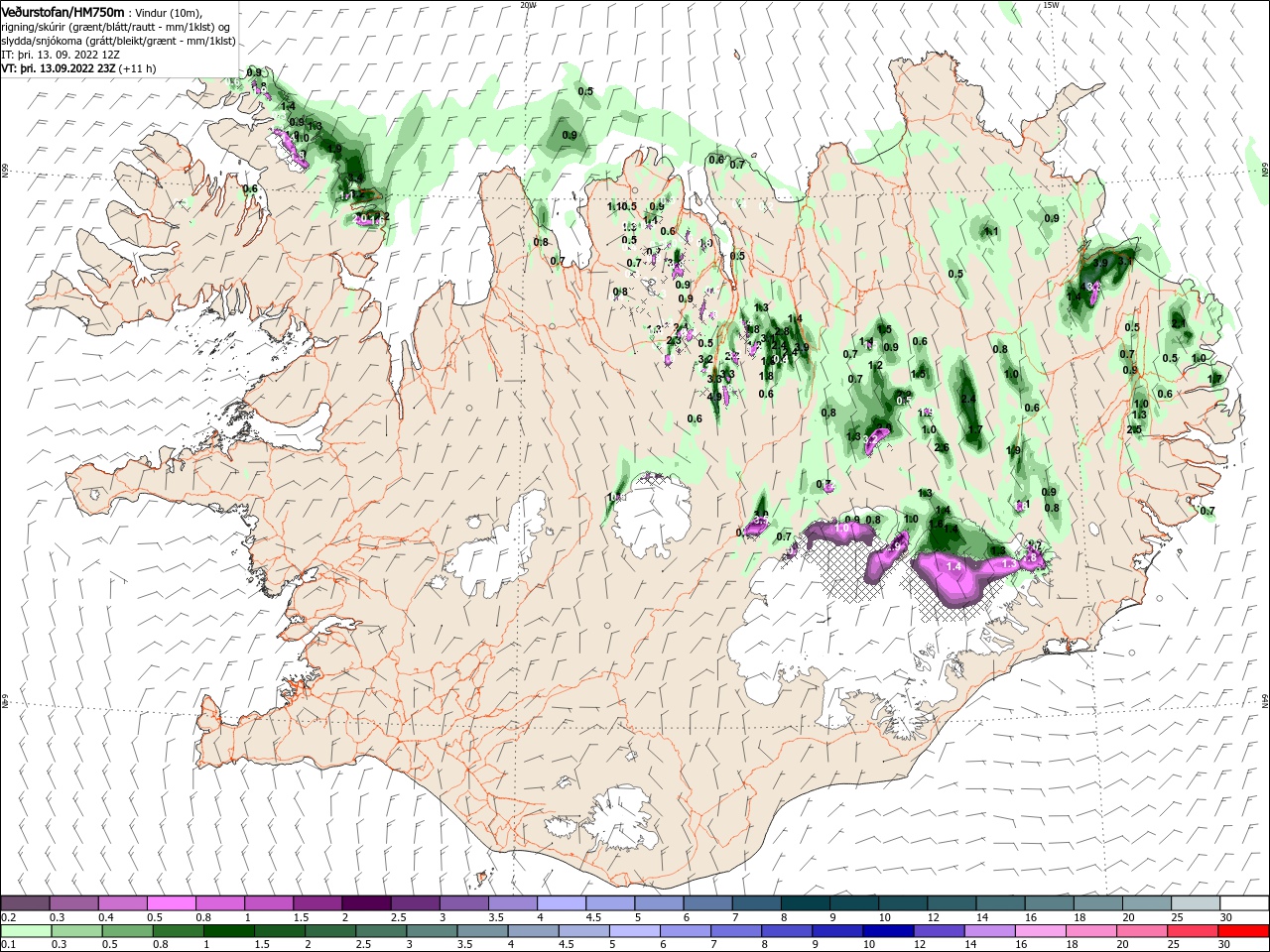Click bottom legend swatch between 3 and 3.5
This screenshot has height=952, width=1270.
pos(432,931)
